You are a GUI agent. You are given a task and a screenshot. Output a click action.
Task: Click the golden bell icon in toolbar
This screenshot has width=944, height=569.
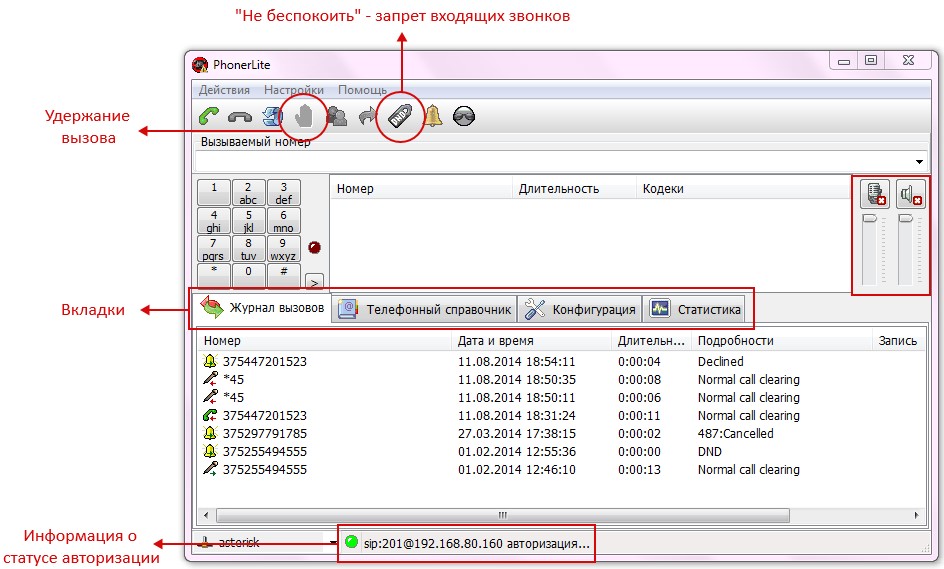point(432,115)
